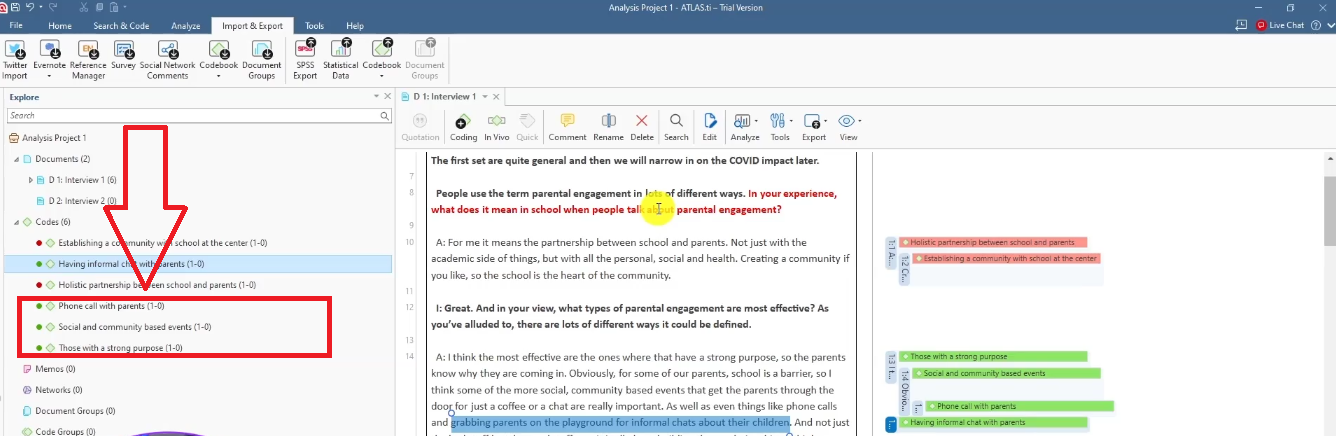Open the Evernote dropdown arrow
This screenshot has width=1336, height=436.
(49, 74)
